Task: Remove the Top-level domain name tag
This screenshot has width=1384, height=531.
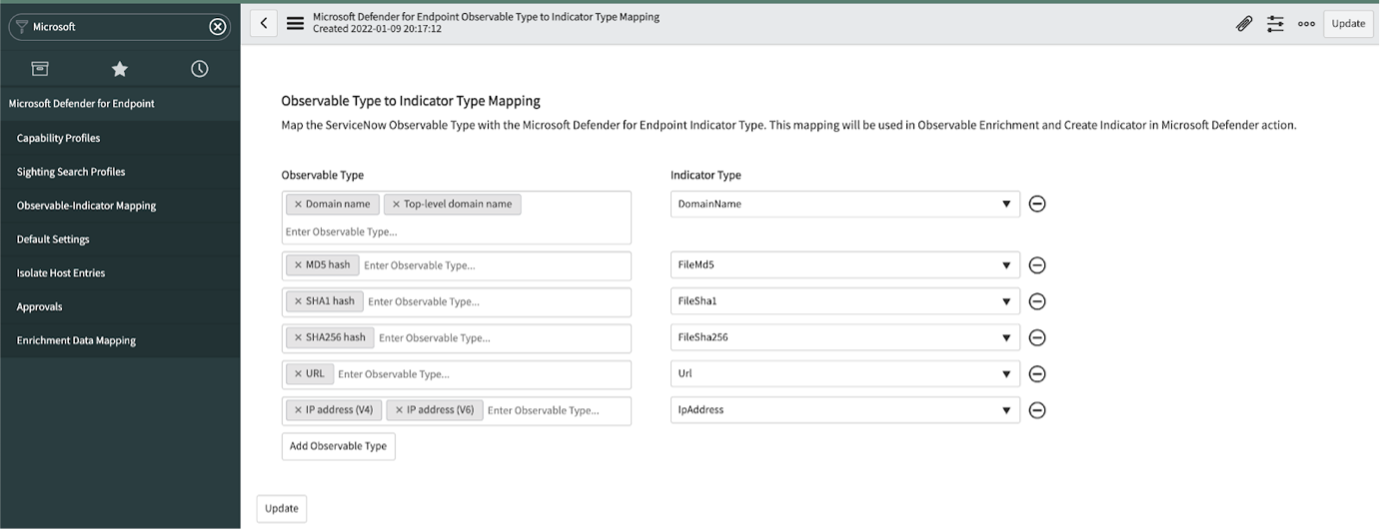Action: click(396, 204)
